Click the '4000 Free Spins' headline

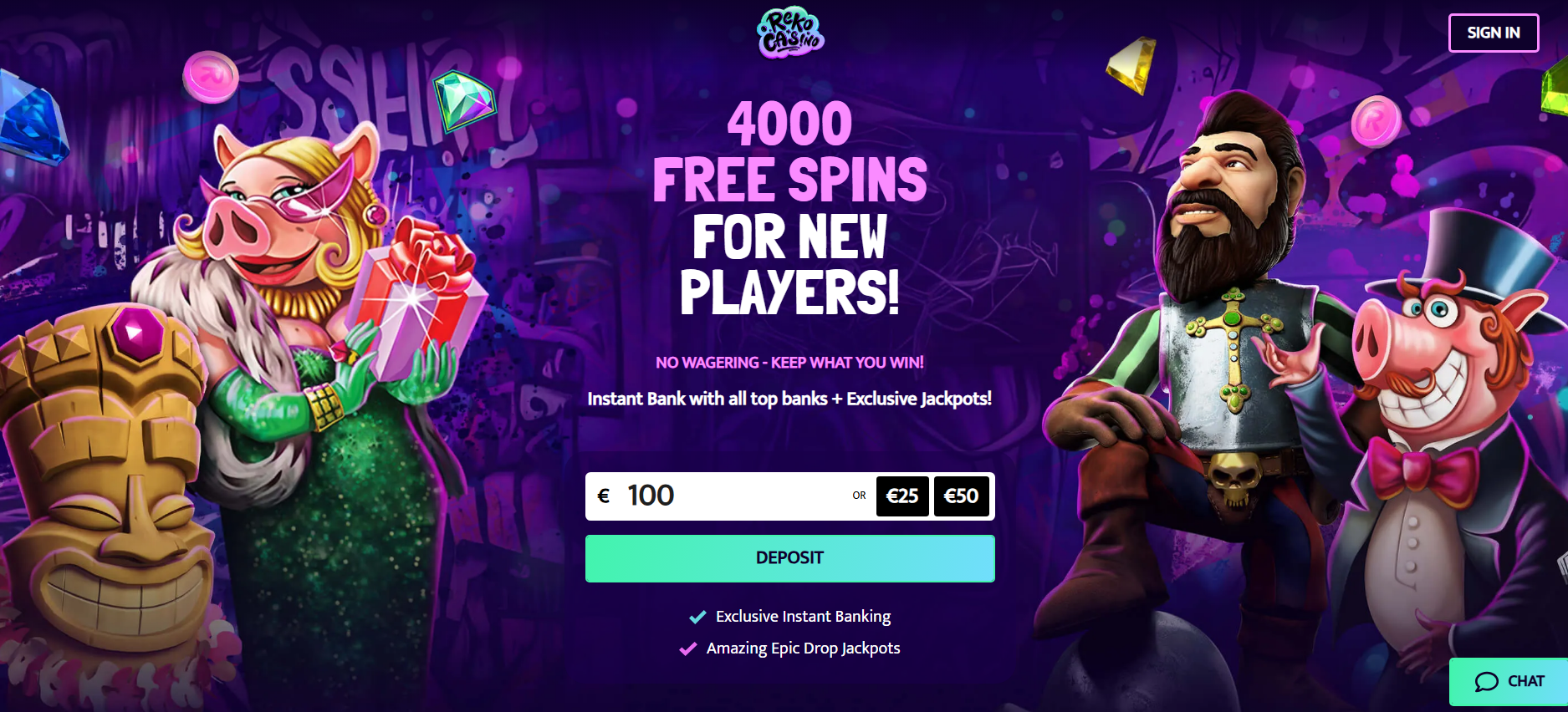(789, 152)
